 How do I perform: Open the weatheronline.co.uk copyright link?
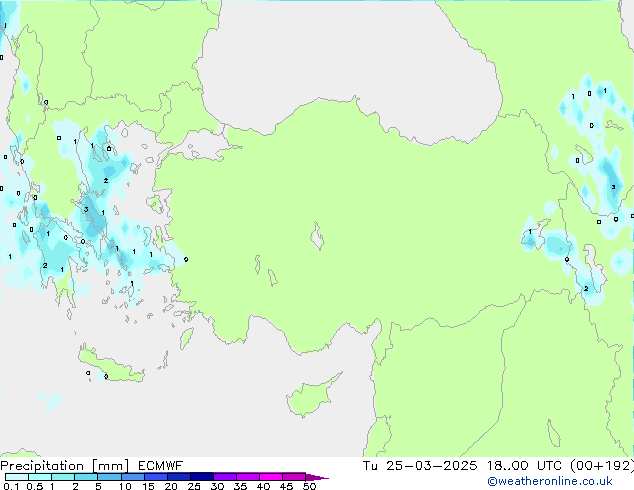(550, 481)
